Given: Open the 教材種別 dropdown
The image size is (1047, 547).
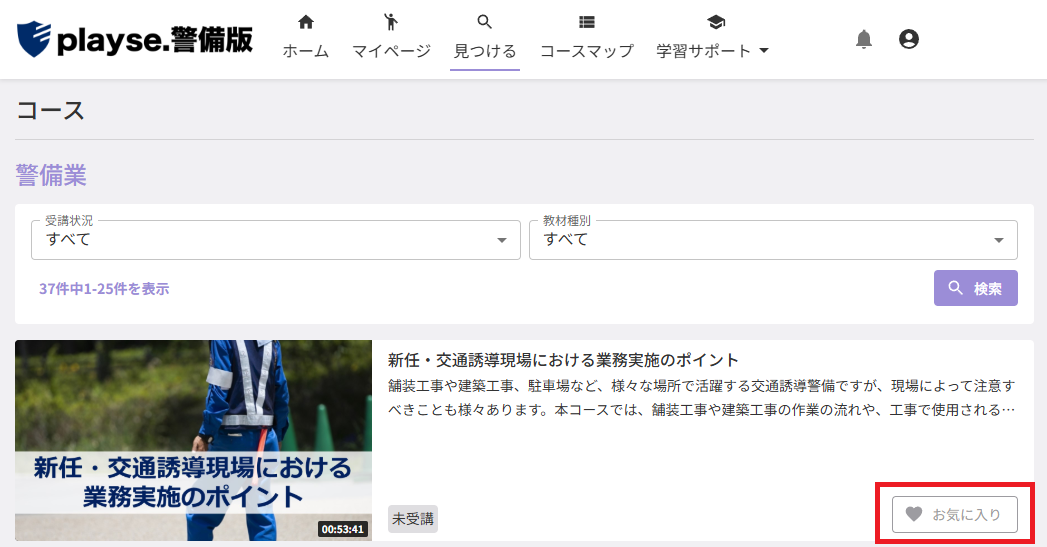Looking at the screenshot, I should [773, 240].
